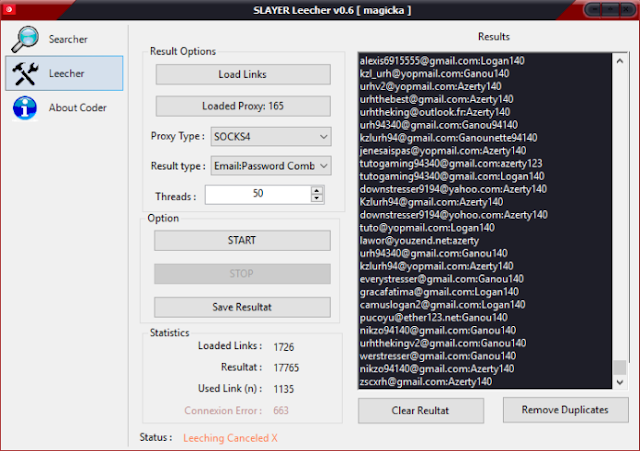Click the Results scrollbar up arrow

620,61
